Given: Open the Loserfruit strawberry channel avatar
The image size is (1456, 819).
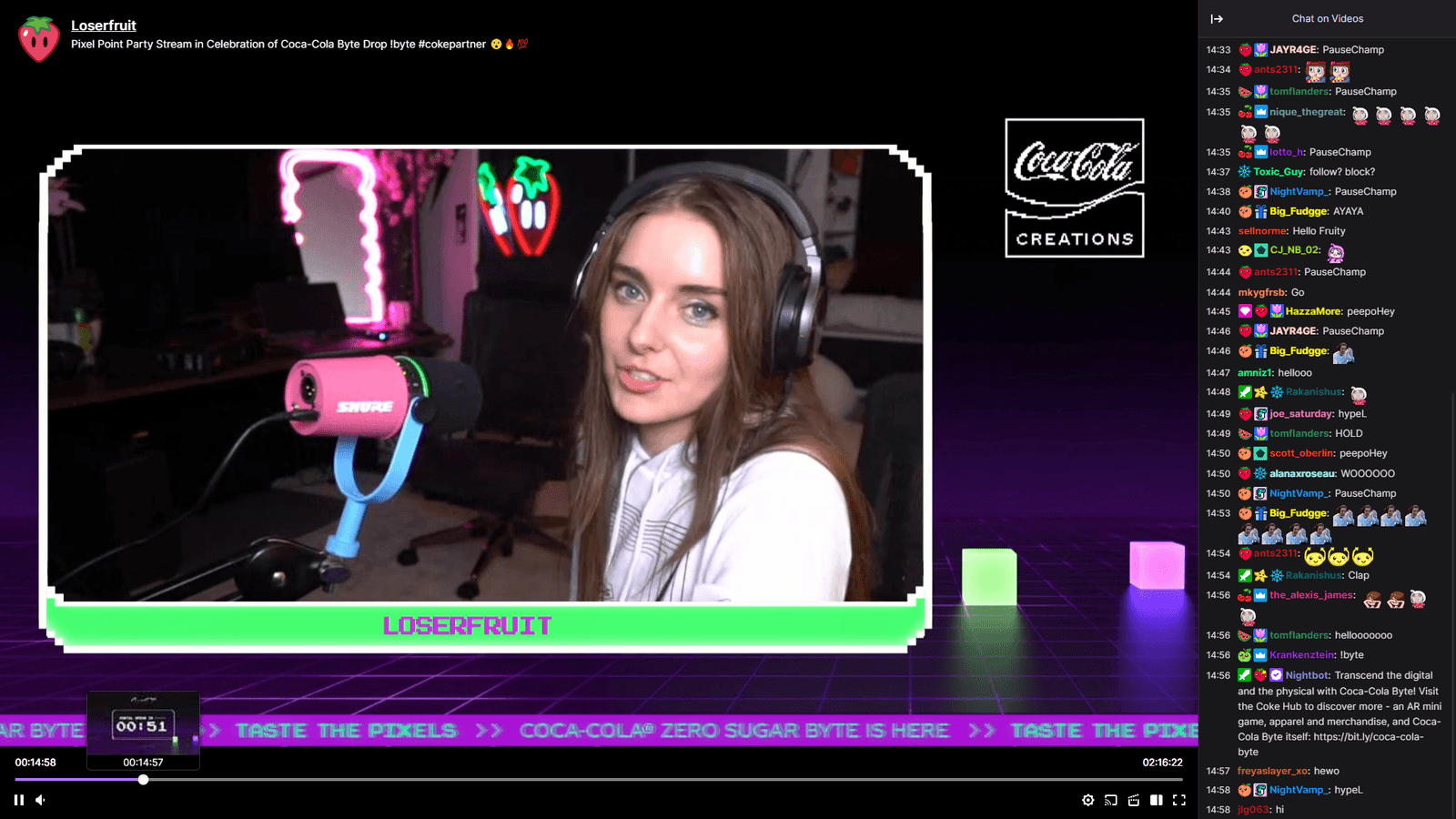Looking at the screenshot, I should pyautogui.click(x=38, y=39).
